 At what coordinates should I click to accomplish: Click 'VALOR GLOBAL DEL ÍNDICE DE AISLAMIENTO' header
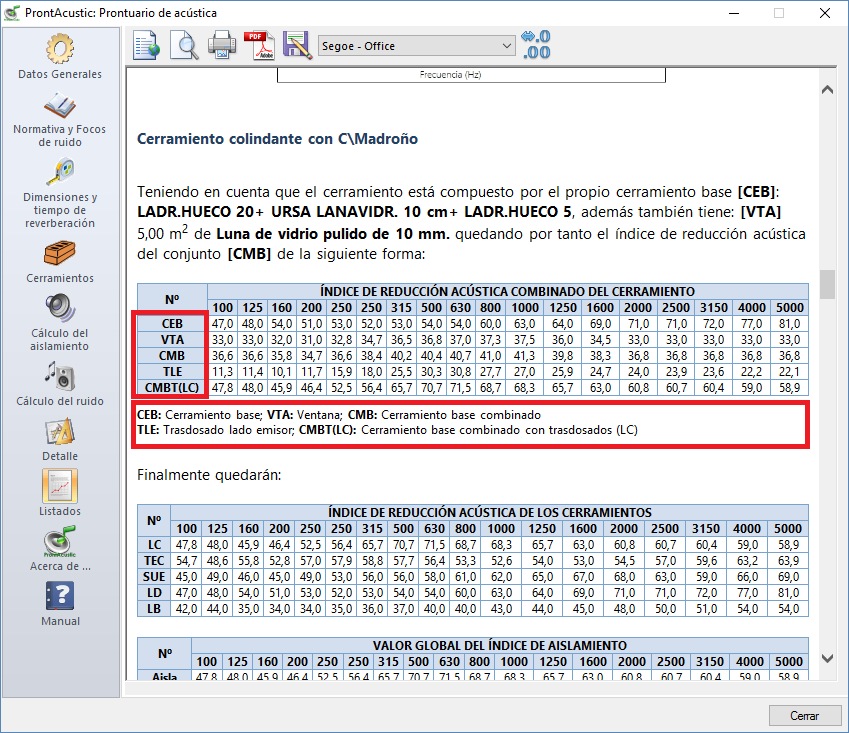500,645
